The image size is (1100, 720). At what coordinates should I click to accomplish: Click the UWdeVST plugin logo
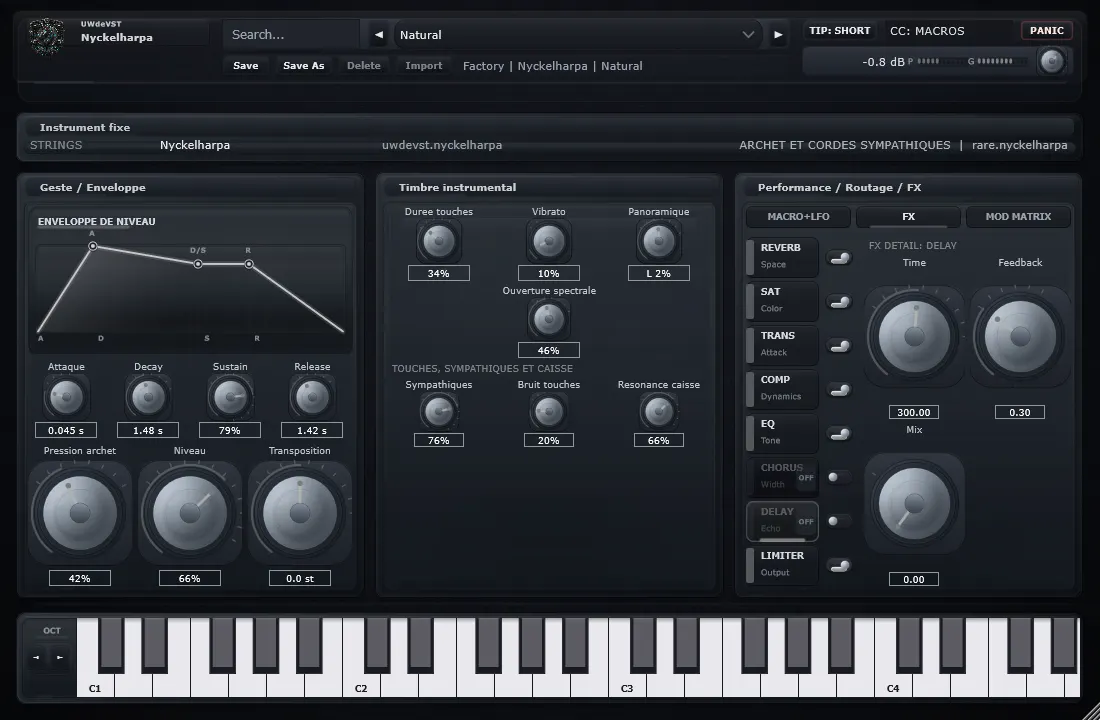(x=47, y=35)
